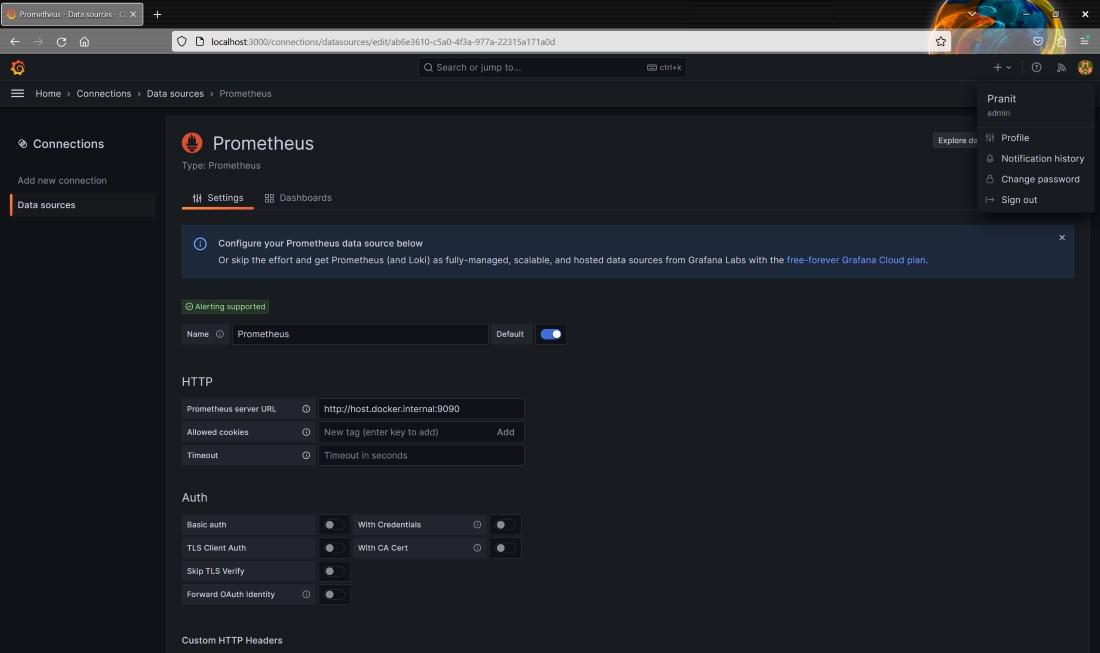
Task: Enable TLS Client Auth toggle
Action: click(x=334, y=548)
